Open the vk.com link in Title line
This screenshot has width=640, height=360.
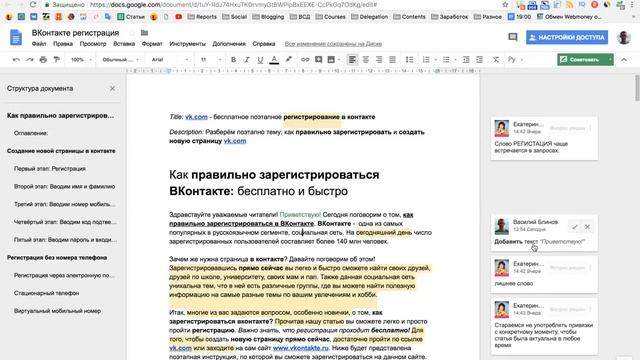(x=196, y=117)
